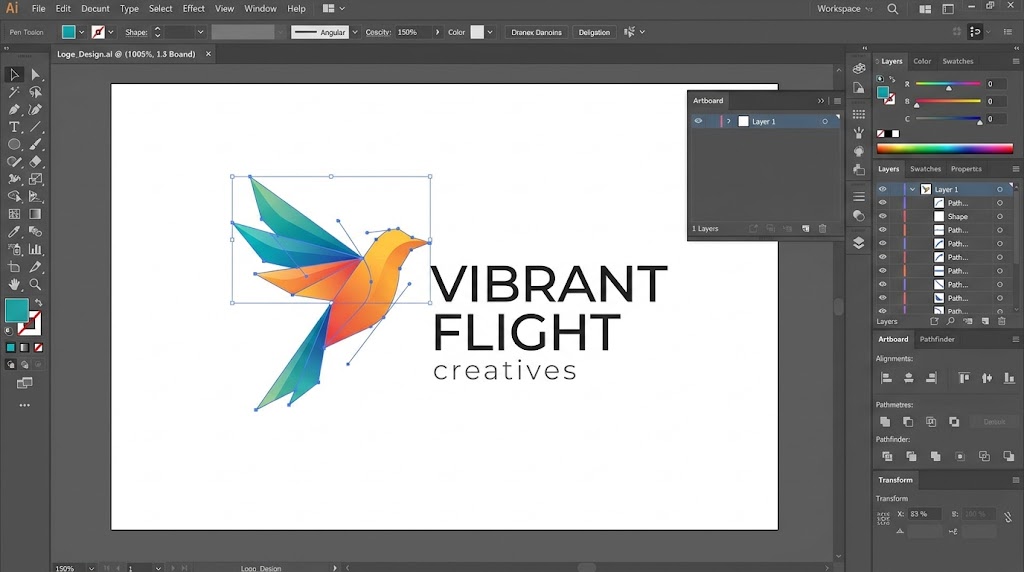Select the Gradient tool
The height and width of the screenshot is (572, 1024).
[35, 214]
